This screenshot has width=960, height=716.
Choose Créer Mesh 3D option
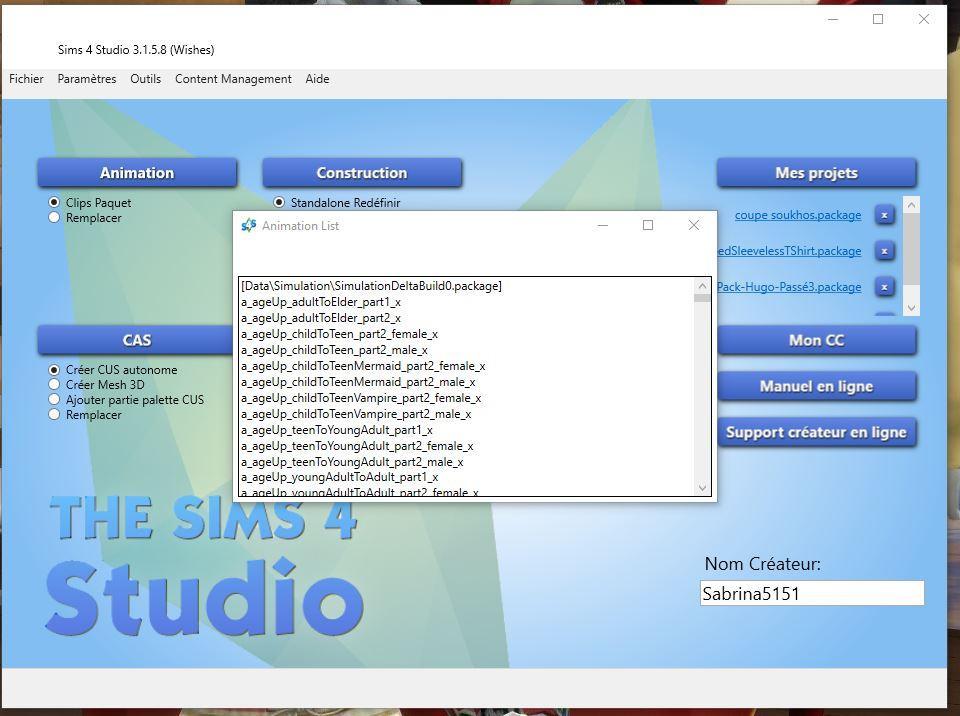point(54,385)
